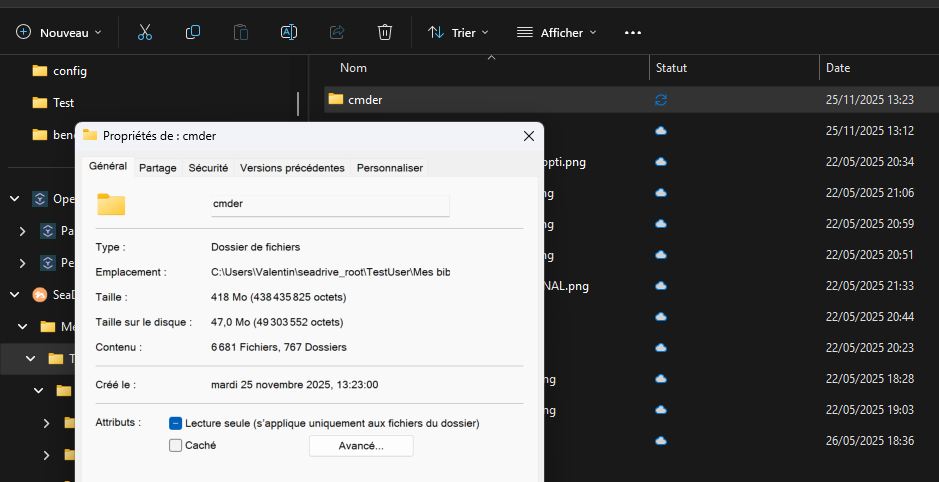This screenshot has height=482, width=939.
Task: Open the Trier sort dropdown
Action: [x=458, y=32]
